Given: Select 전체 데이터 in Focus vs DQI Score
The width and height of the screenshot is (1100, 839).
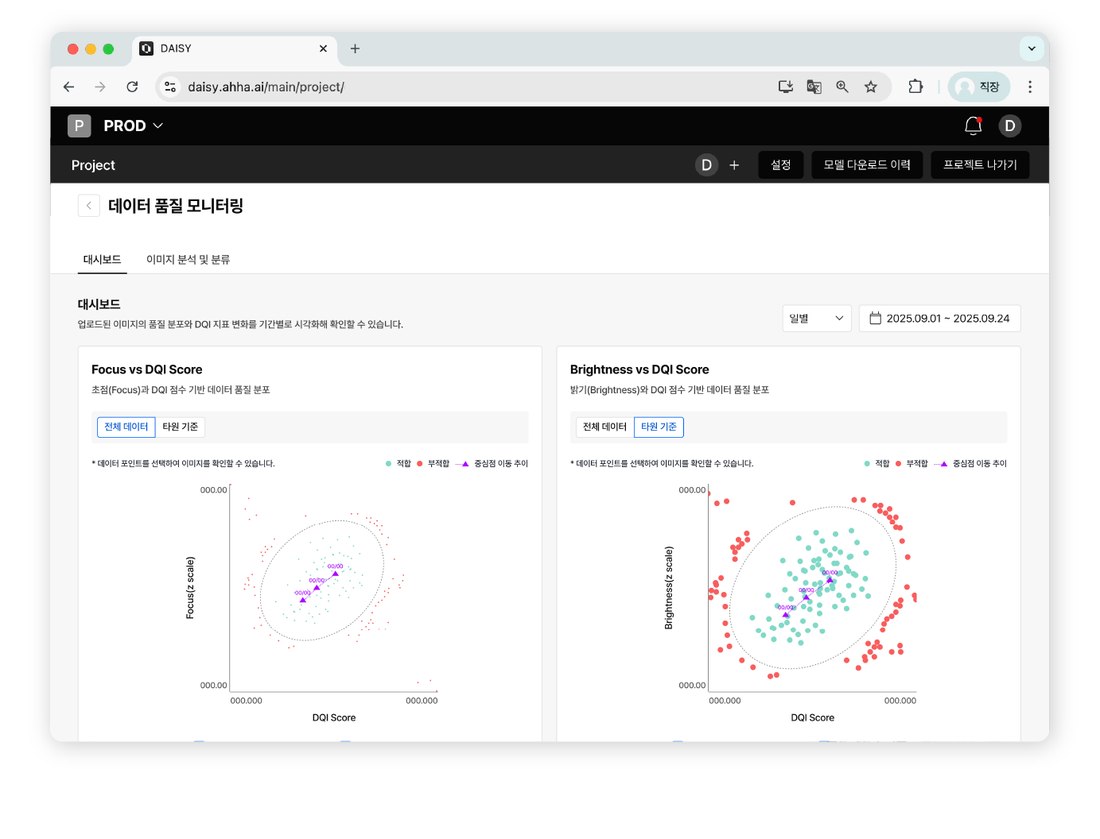Looking at the screenshot, I should [126, 427].
